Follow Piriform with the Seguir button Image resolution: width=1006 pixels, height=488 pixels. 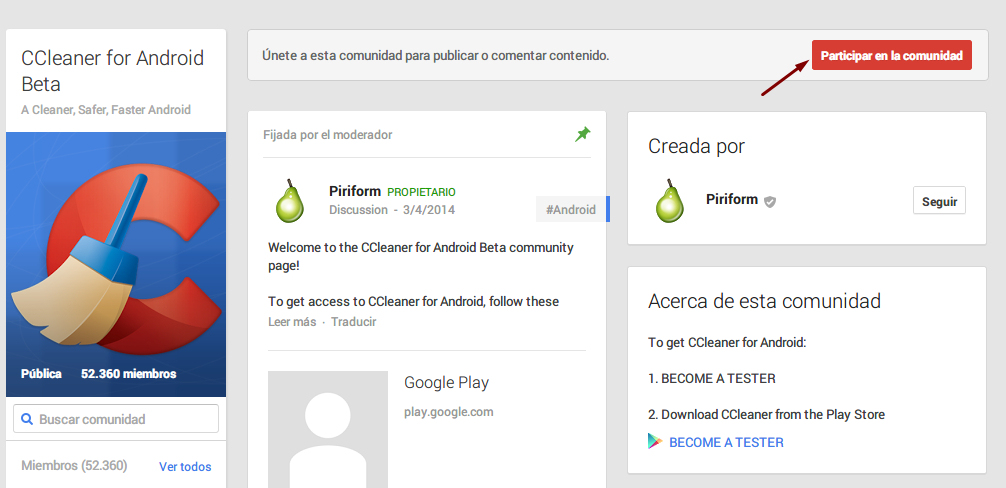coord(939,201)
